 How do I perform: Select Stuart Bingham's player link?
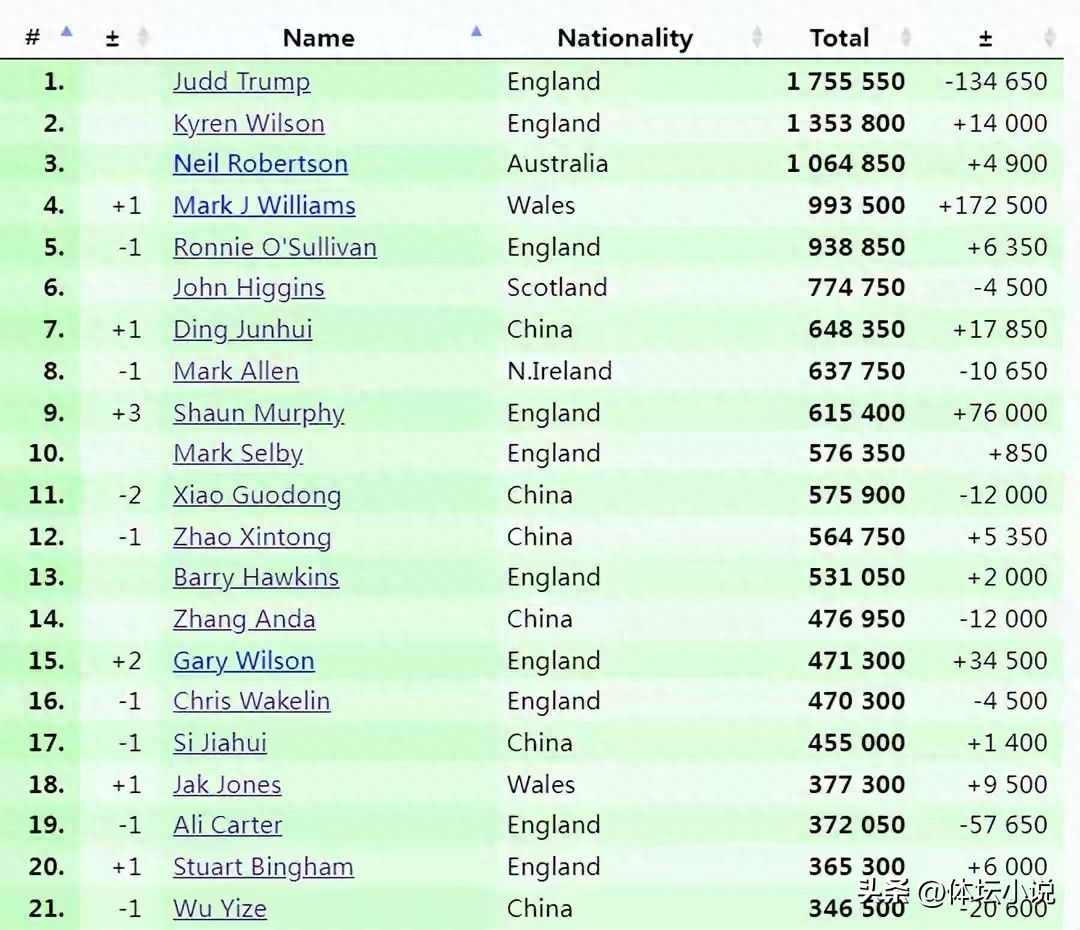coord(263,867)
